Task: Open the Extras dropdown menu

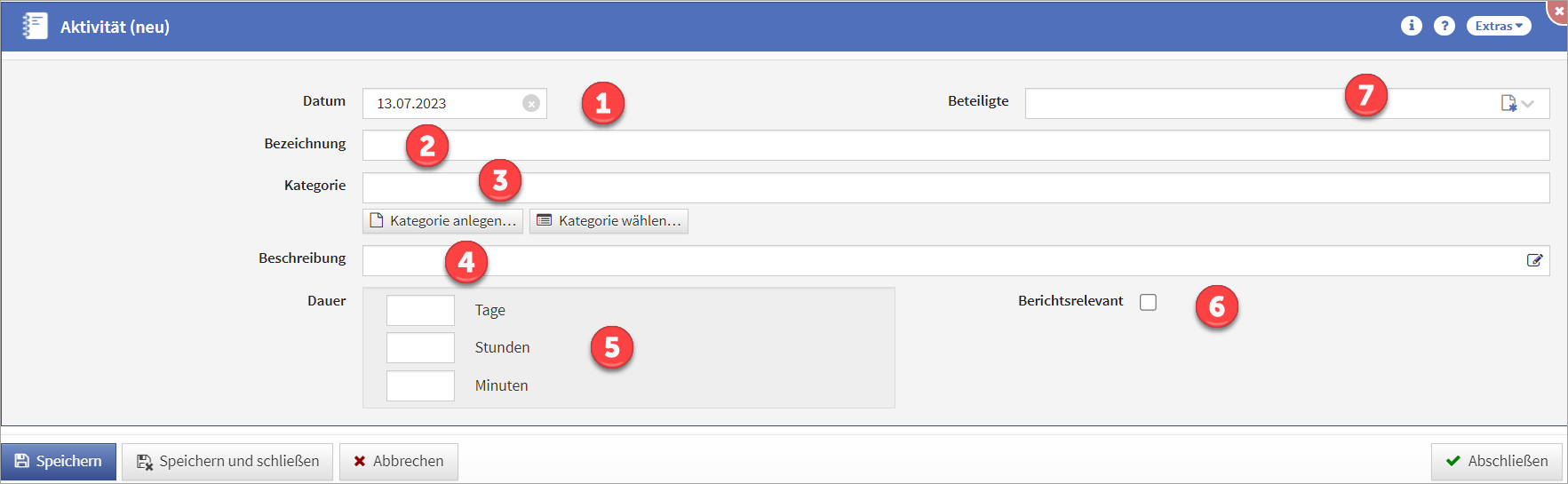Action: (x=1498, y=27)
